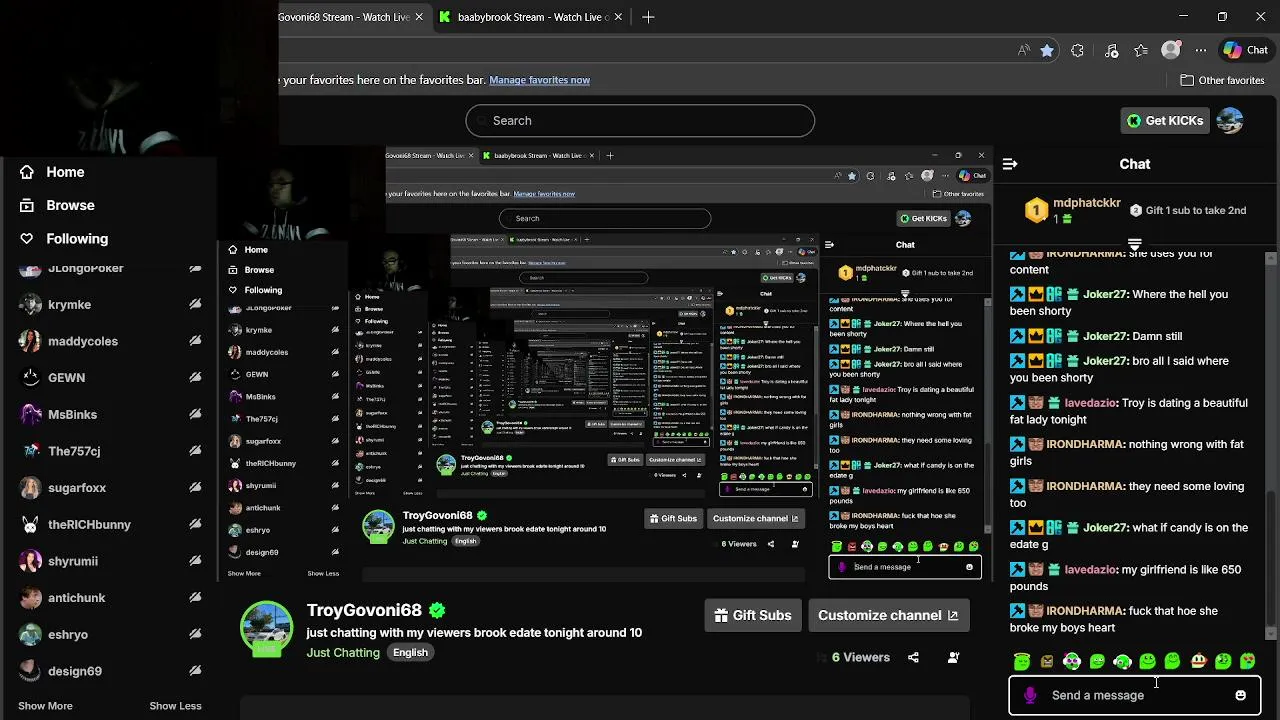Close the baabybrook Stream tab

pos(618,17)
